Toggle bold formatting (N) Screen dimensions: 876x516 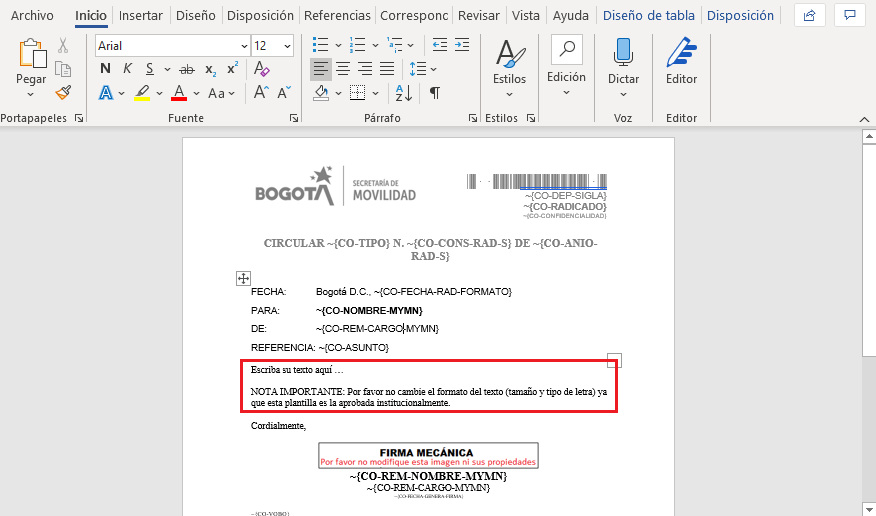pos(105,69)
